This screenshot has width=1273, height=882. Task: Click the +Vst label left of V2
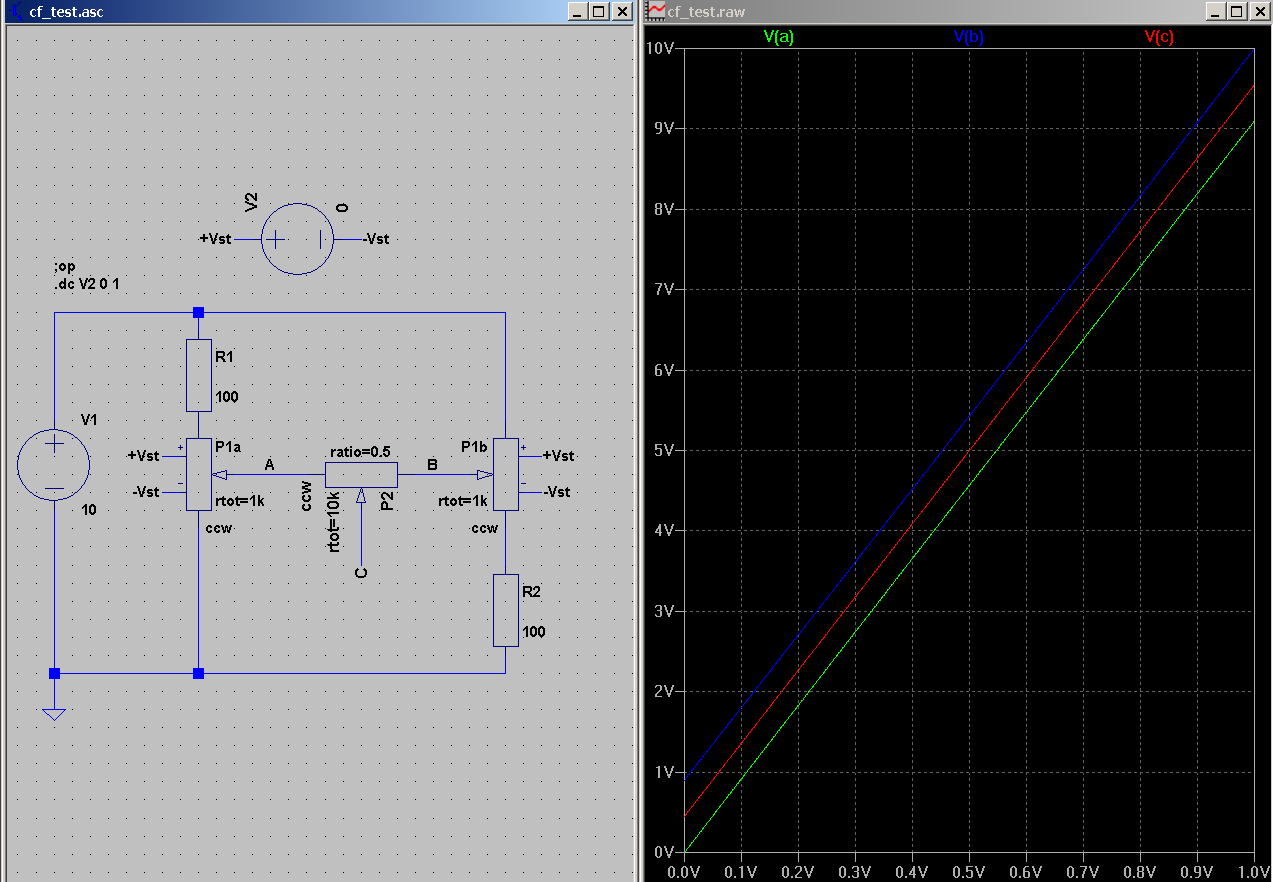point(216,239)
